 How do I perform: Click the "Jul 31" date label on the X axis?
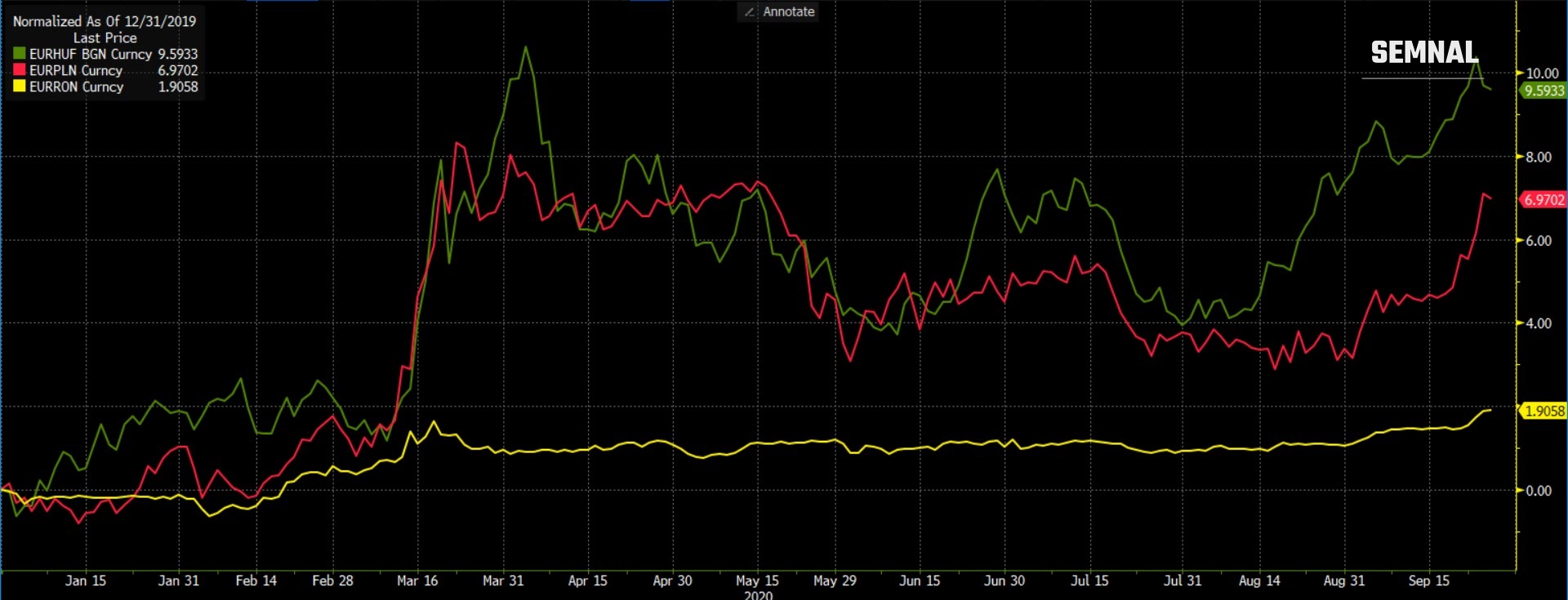[x=1183, y=580]
